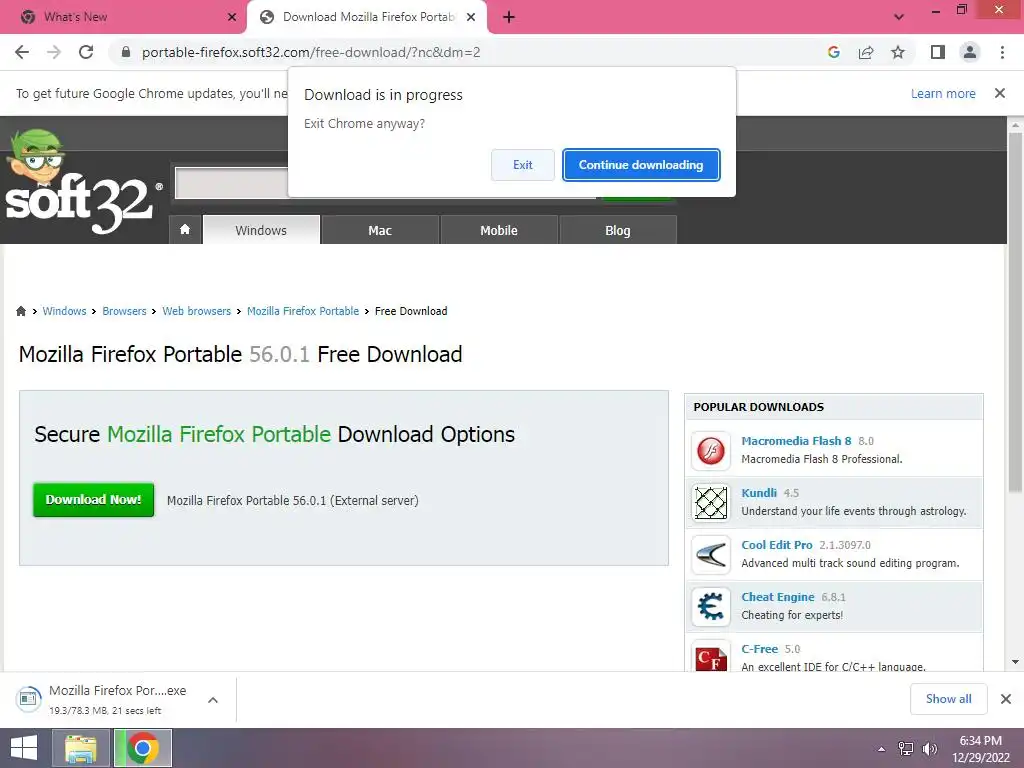This screenshot has width=1024, height=768.
Task: Open the C-Free link
Action: point(760,648)
